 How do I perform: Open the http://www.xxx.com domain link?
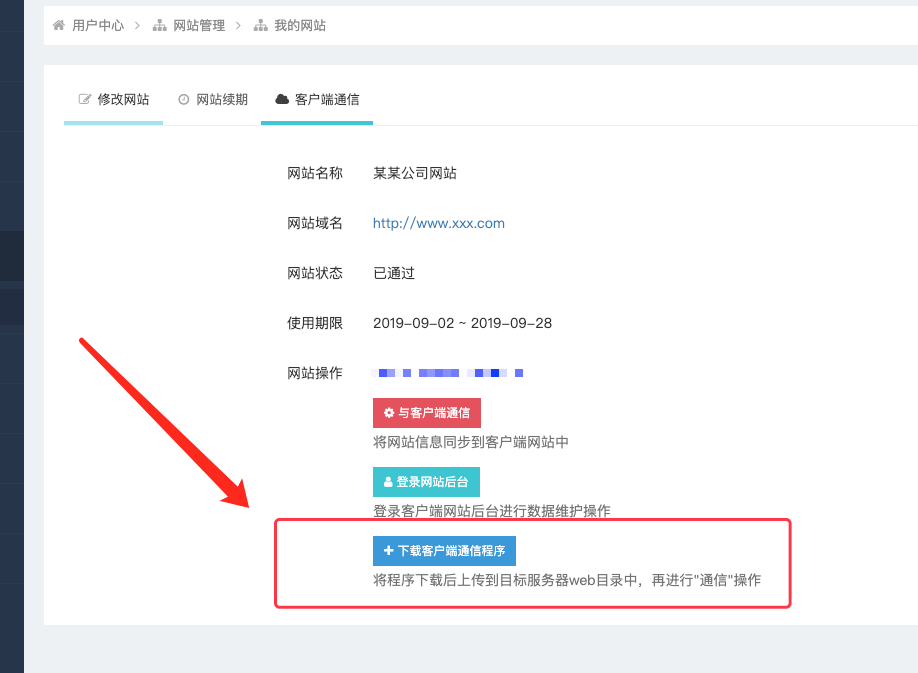439,223
